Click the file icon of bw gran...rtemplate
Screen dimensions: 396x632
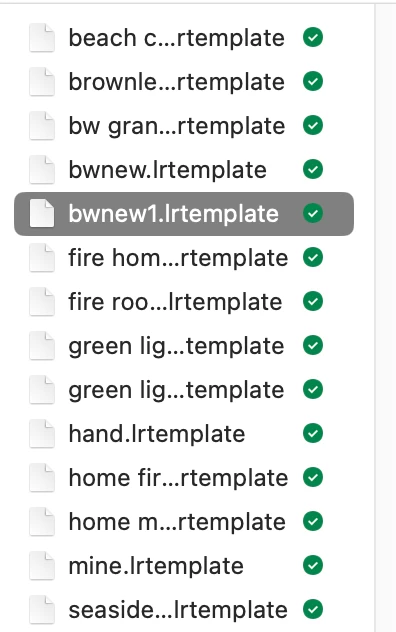(x=42, y=125)
